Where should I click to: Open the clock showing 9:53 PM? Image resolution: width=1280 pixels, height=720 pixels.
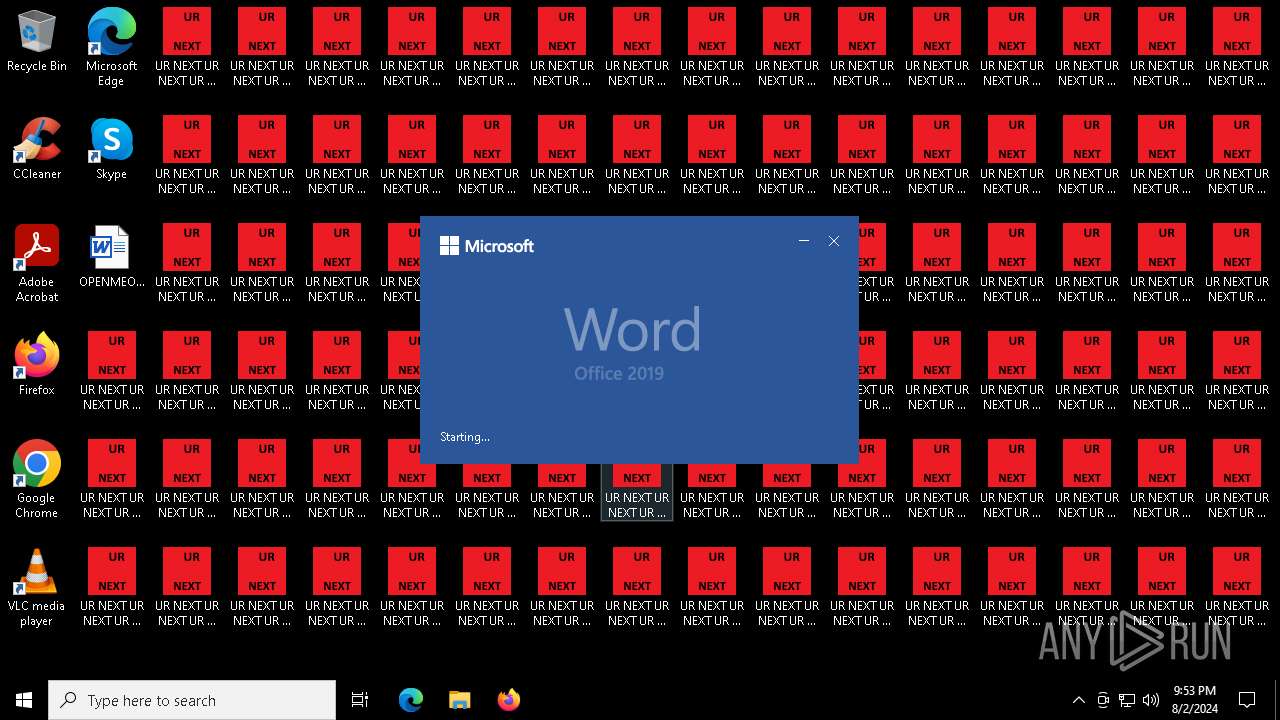[x=1194, y=700]
